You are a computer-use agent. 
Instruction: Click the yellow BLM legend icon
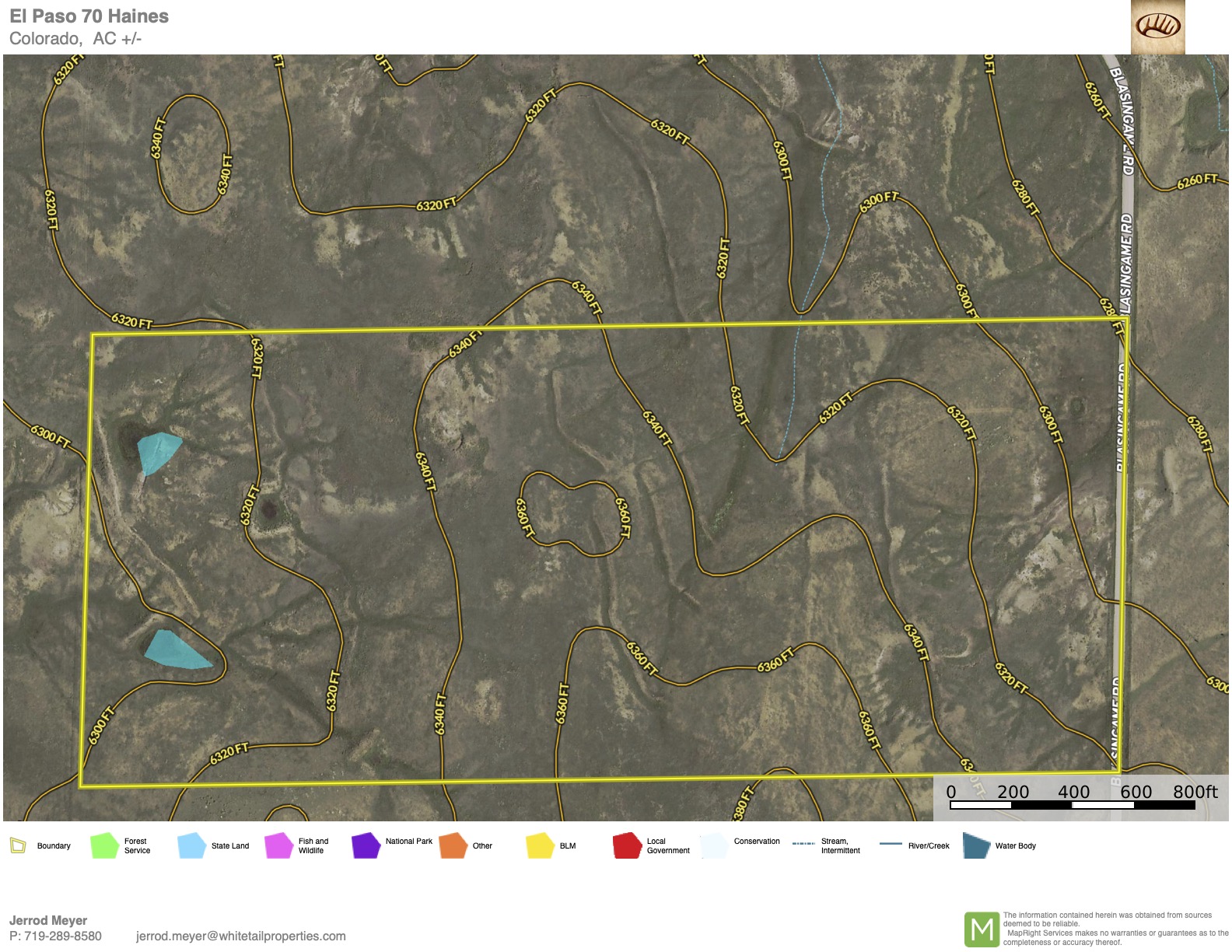click(x=540, y=845)
